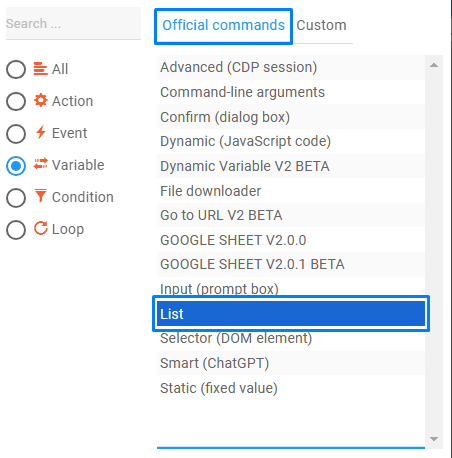The height and width of the screenshot is (458, 452).
Task: Click the Loop circular arrow icon
Action: [41, 228]
